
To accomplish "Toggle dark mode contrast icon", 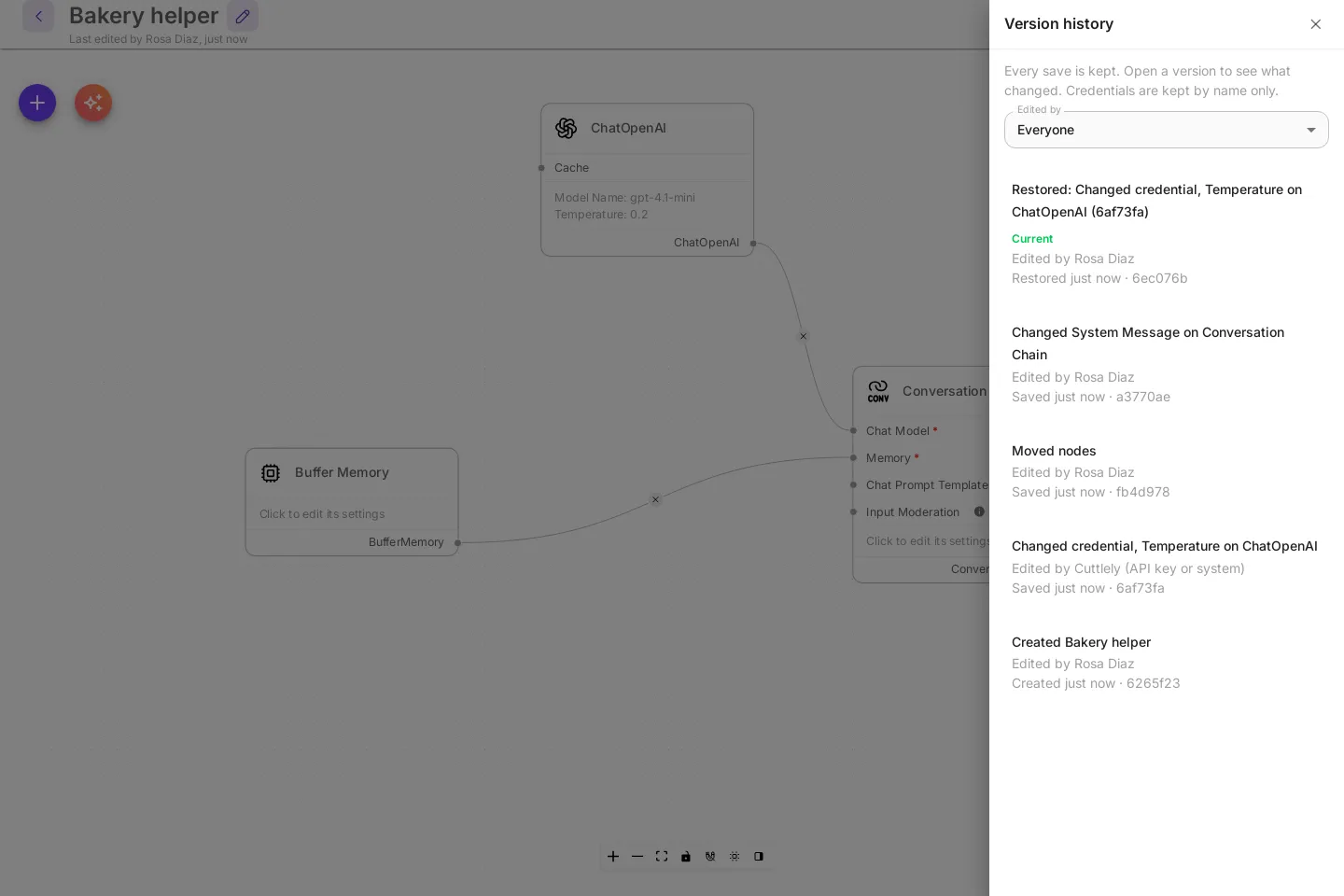I will coord(759,856).
